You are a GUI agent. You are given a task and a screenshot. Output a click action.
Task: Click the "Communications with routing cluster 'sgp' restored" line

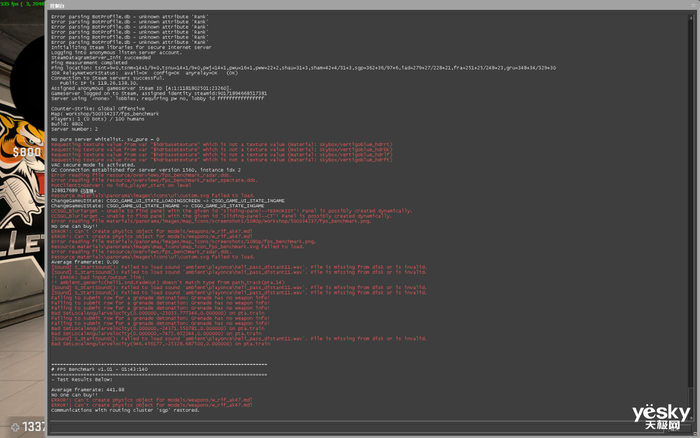(125, 410)
